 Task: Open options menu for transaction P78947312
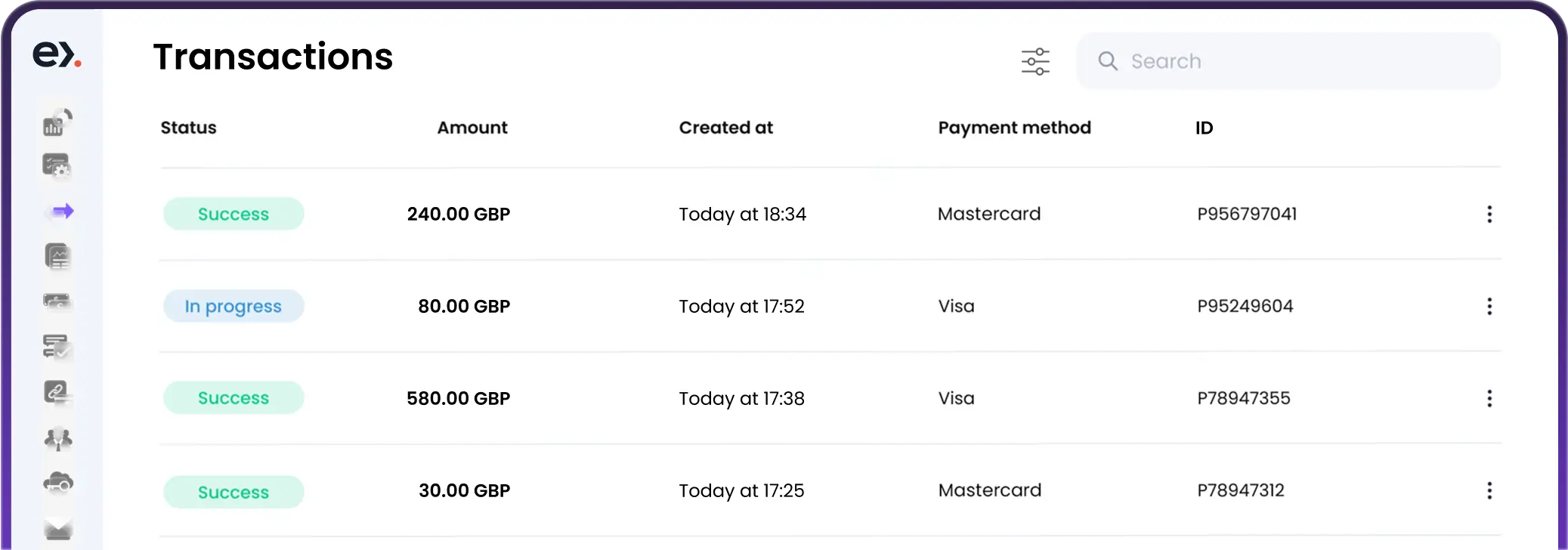(1489, 490)
